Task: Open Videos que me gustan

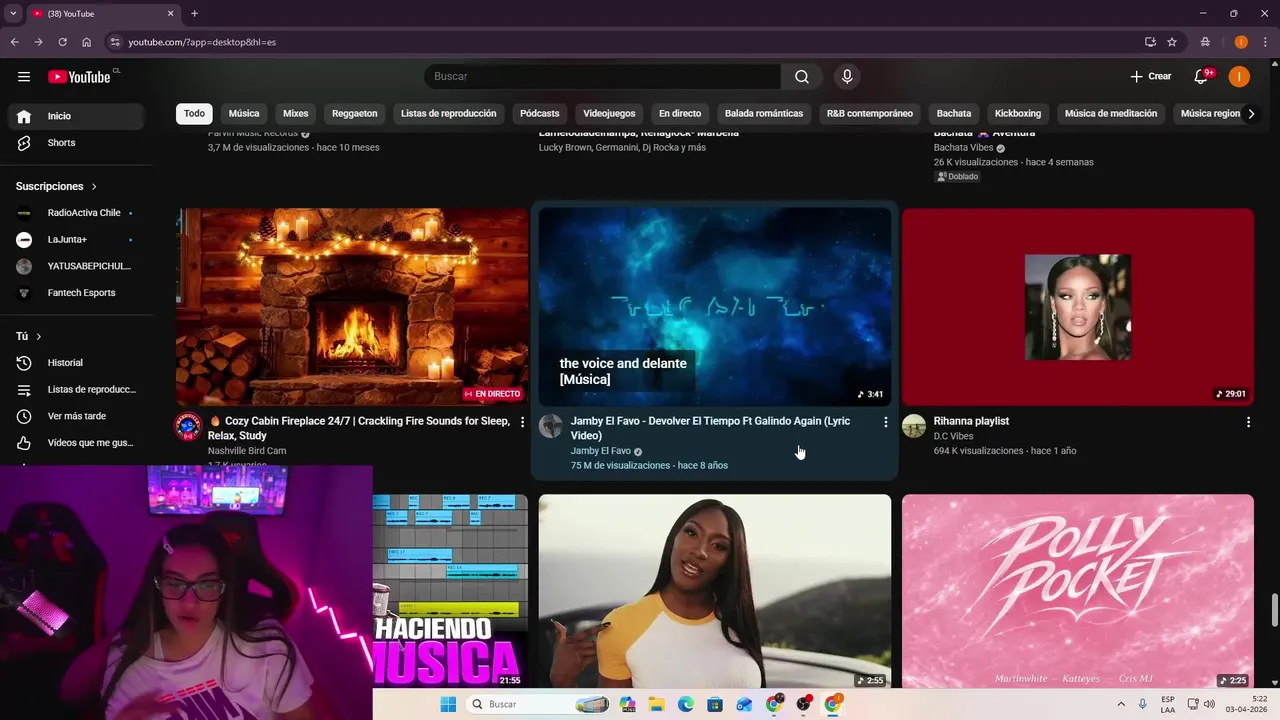Action: pyautogui.click(x=76, y=443)
